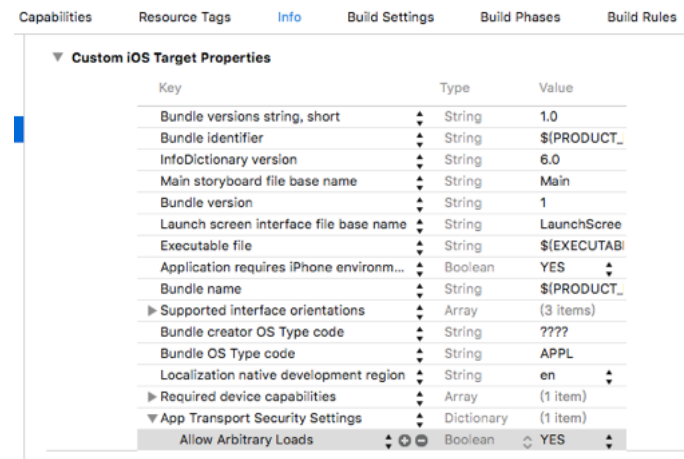
Task: Go to the Build Phases tab
Action: (520, 17)
